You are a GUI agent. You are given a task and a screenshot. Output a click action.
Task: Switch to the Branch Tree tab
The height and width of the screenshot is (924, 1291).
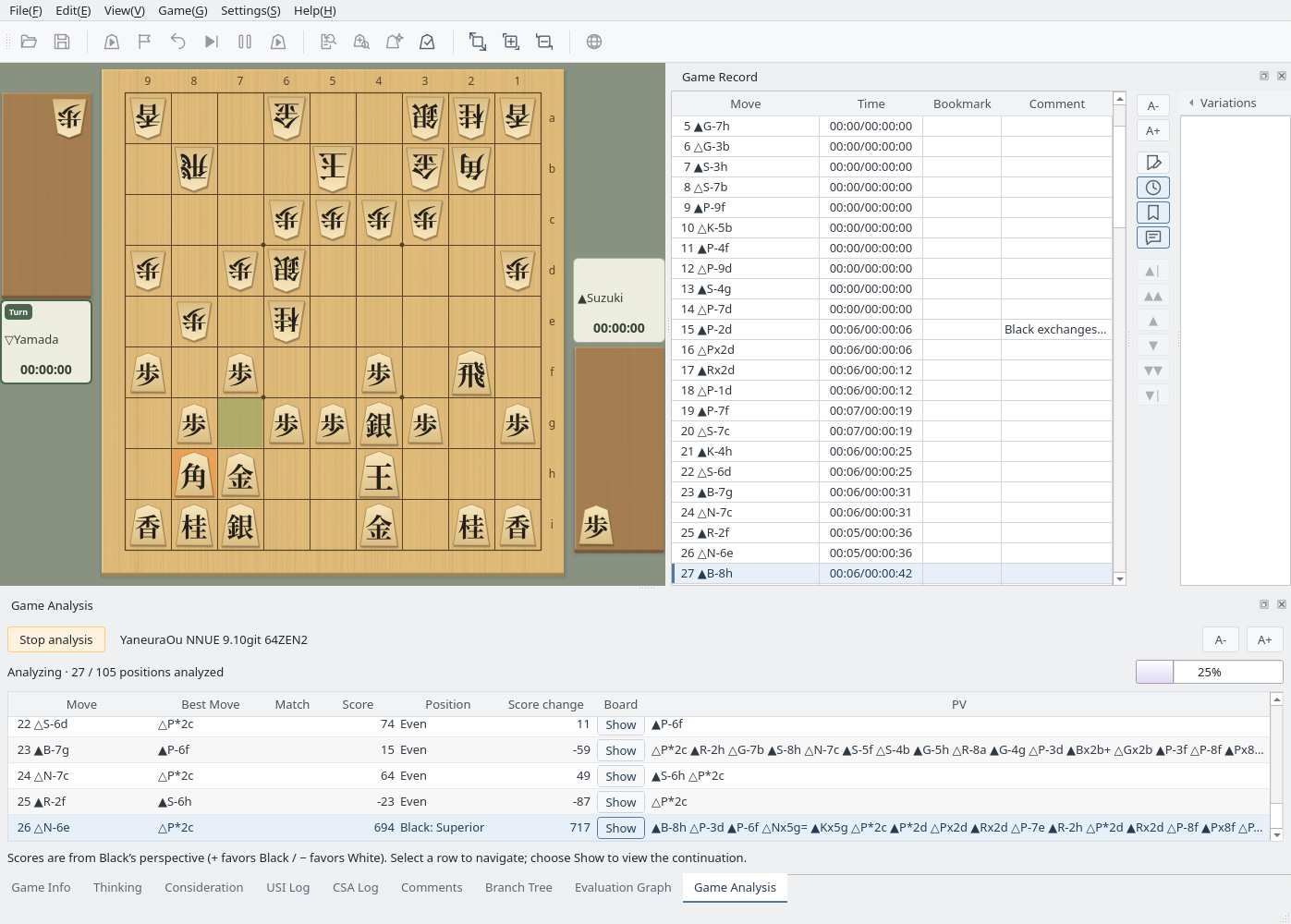click(518, 888)
